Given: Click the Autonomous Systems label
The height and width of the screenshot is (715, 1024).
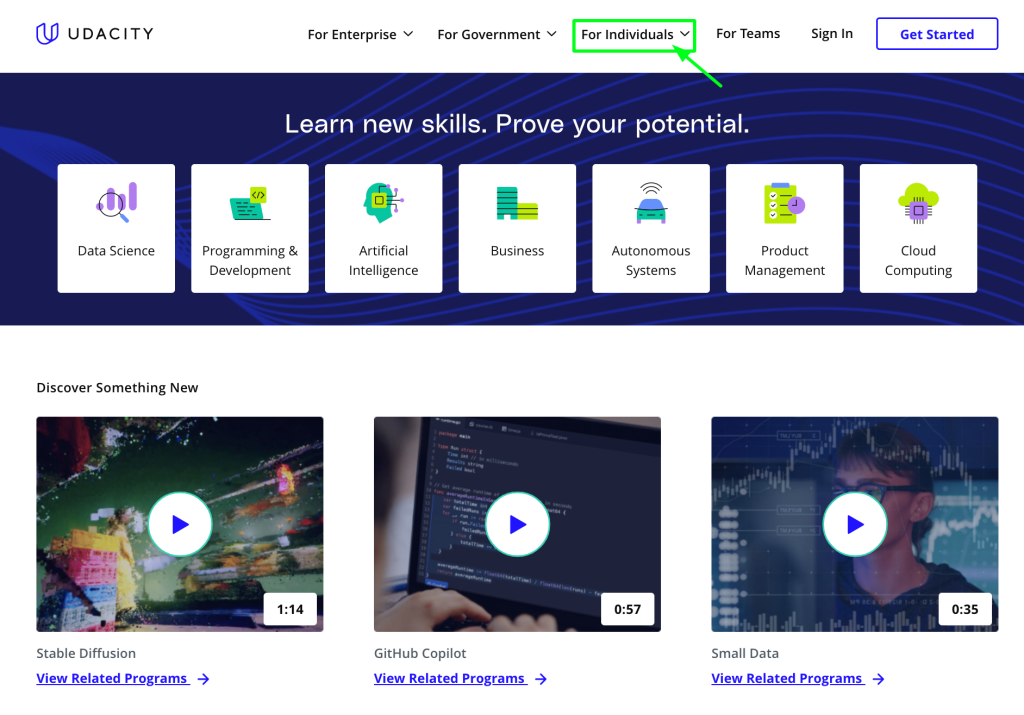Looking at the screenshot, I should (x=651, y=261).
